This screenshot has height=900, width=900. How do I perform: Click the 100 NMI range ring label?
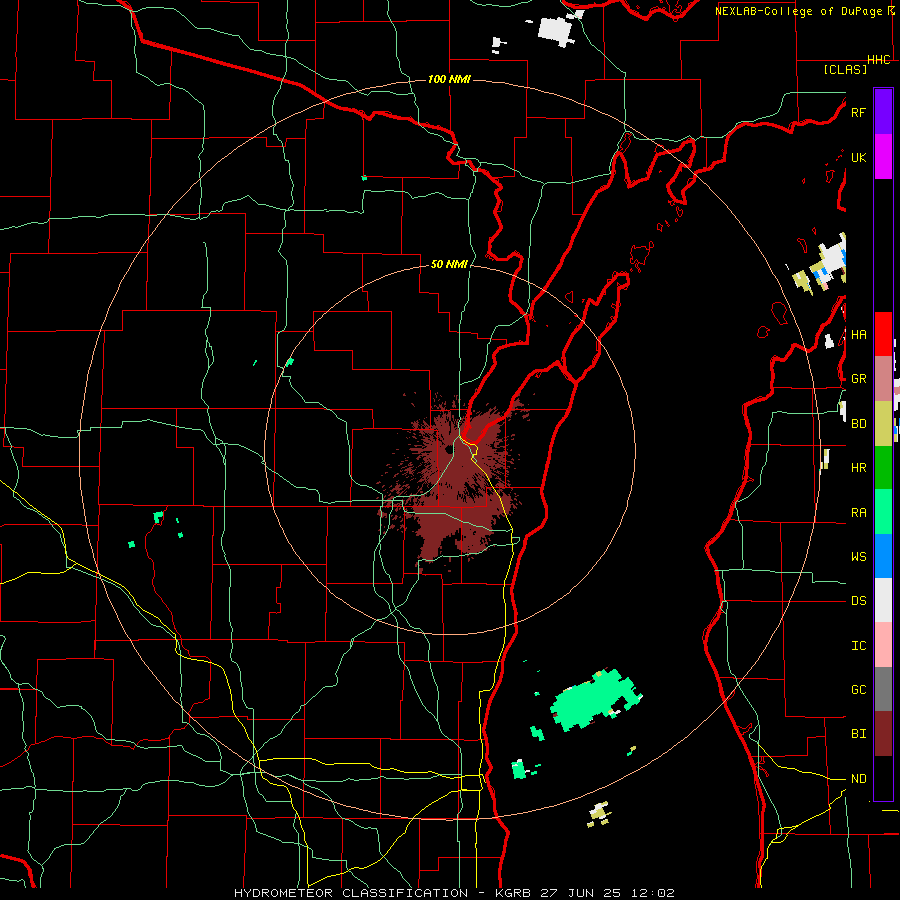tap(449, 79)
